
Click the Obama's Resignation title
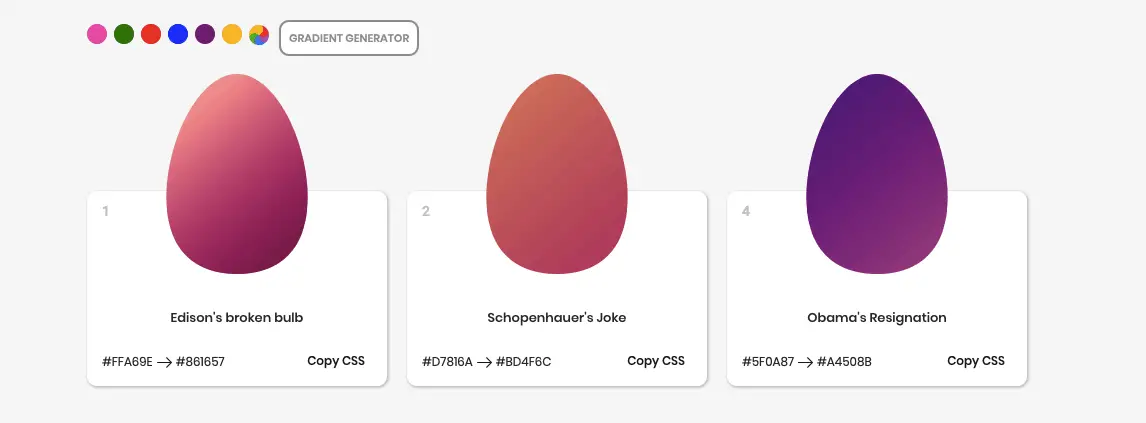(877, 318)
